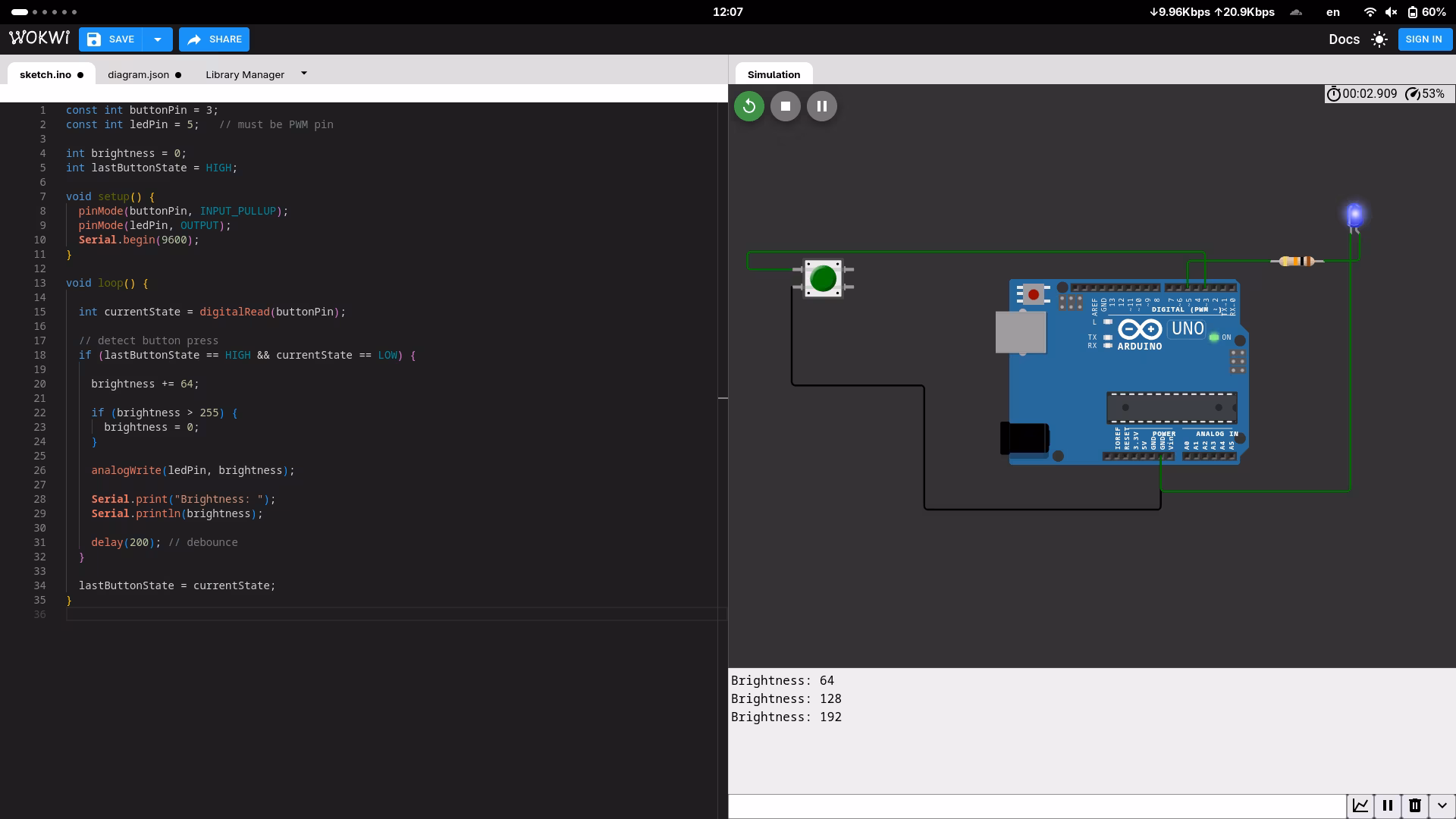Click the SIGN IN button
Screen dimensions: 1456x819
point(1423,39)
